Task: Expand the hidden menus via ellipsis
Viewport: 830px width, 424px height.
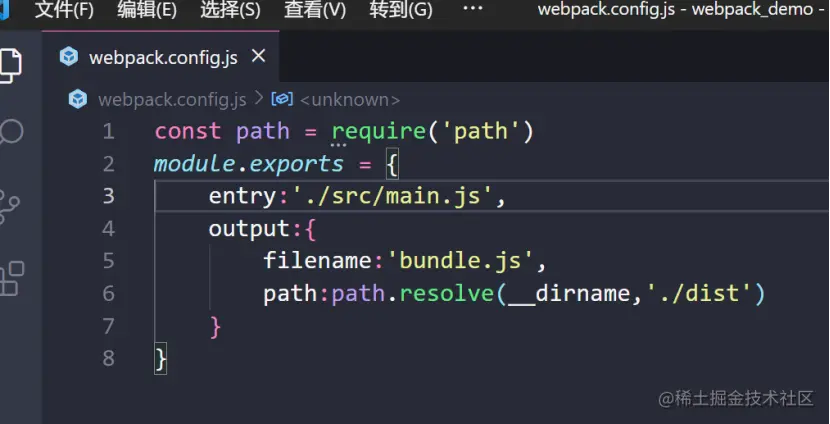Action: (x=472, y=8)
